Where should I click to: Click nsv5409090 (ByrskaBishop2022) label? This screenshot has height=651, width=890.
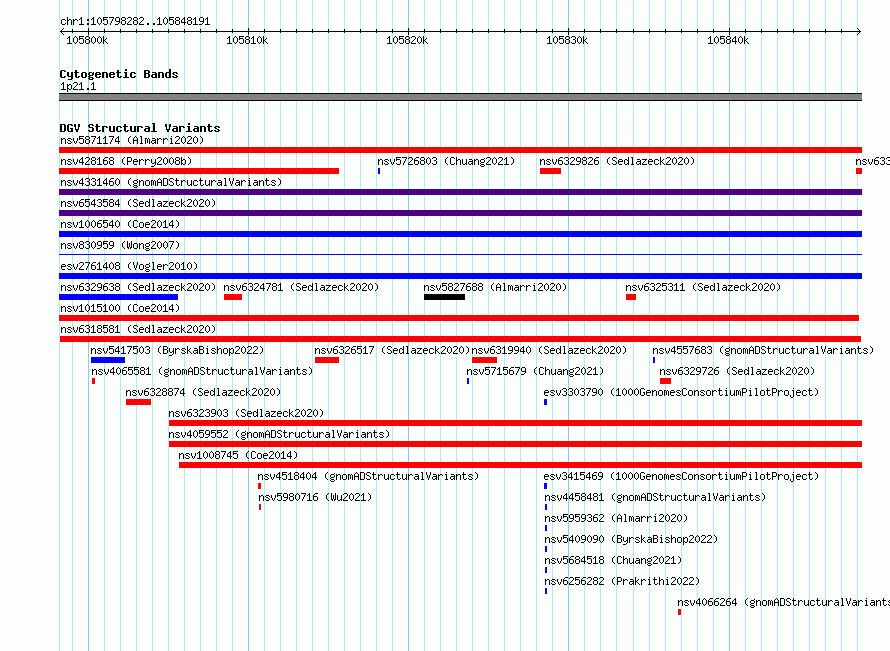[631, 539]
